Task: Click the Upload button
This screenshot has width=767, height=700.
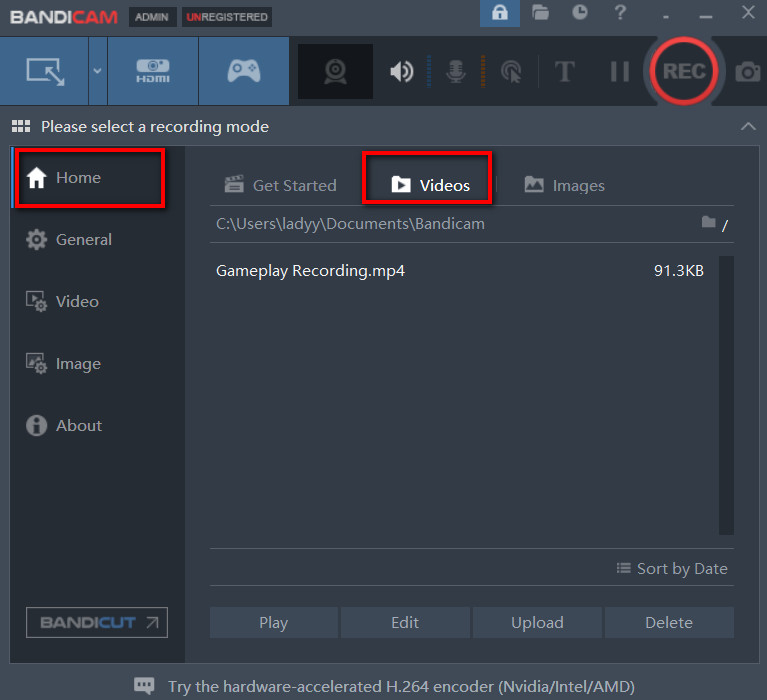Action: (537, 622)
